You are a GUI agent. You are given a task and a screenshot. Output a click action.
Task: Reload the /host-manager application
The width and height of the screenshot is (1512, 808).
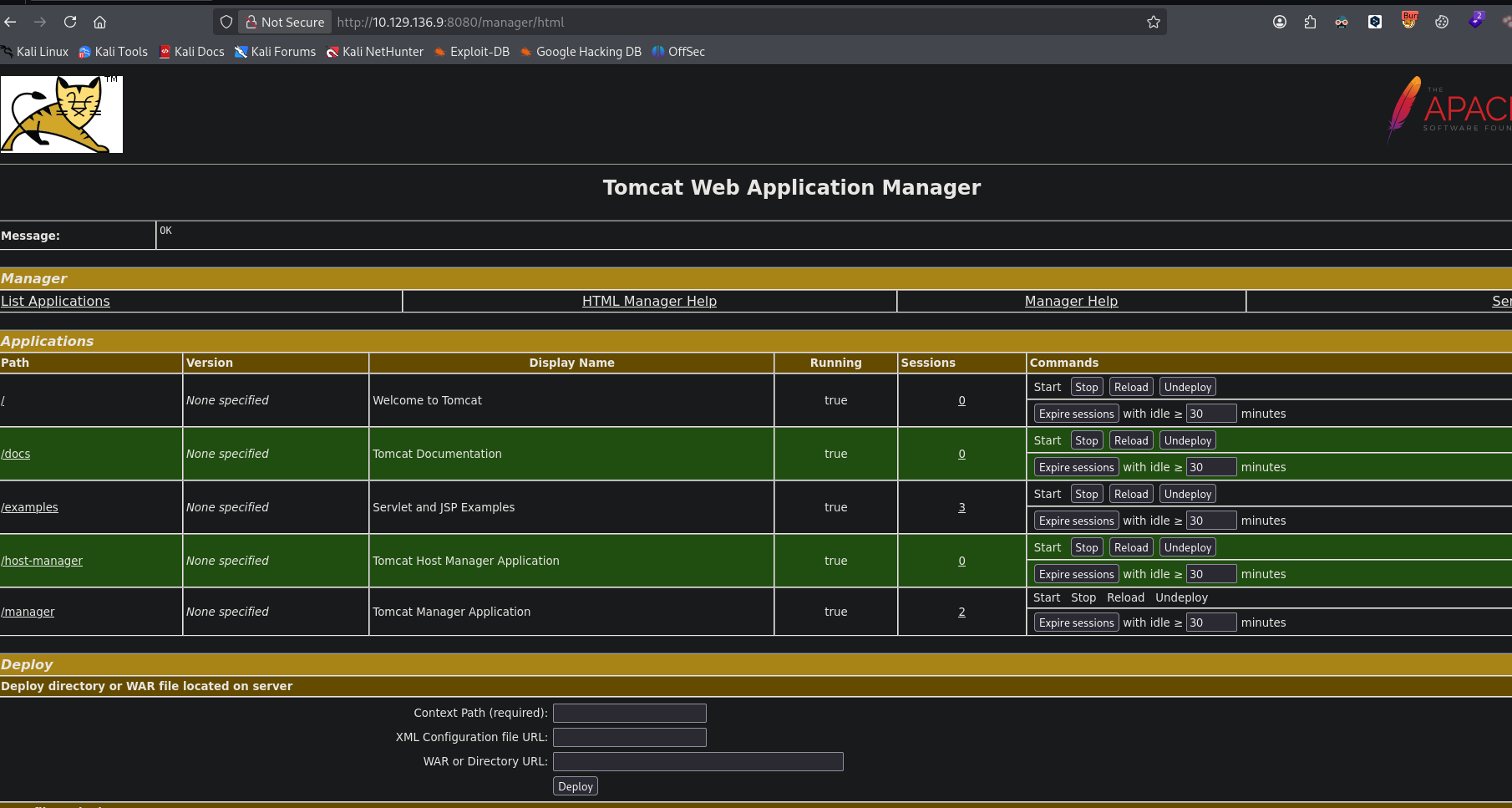1131,547
